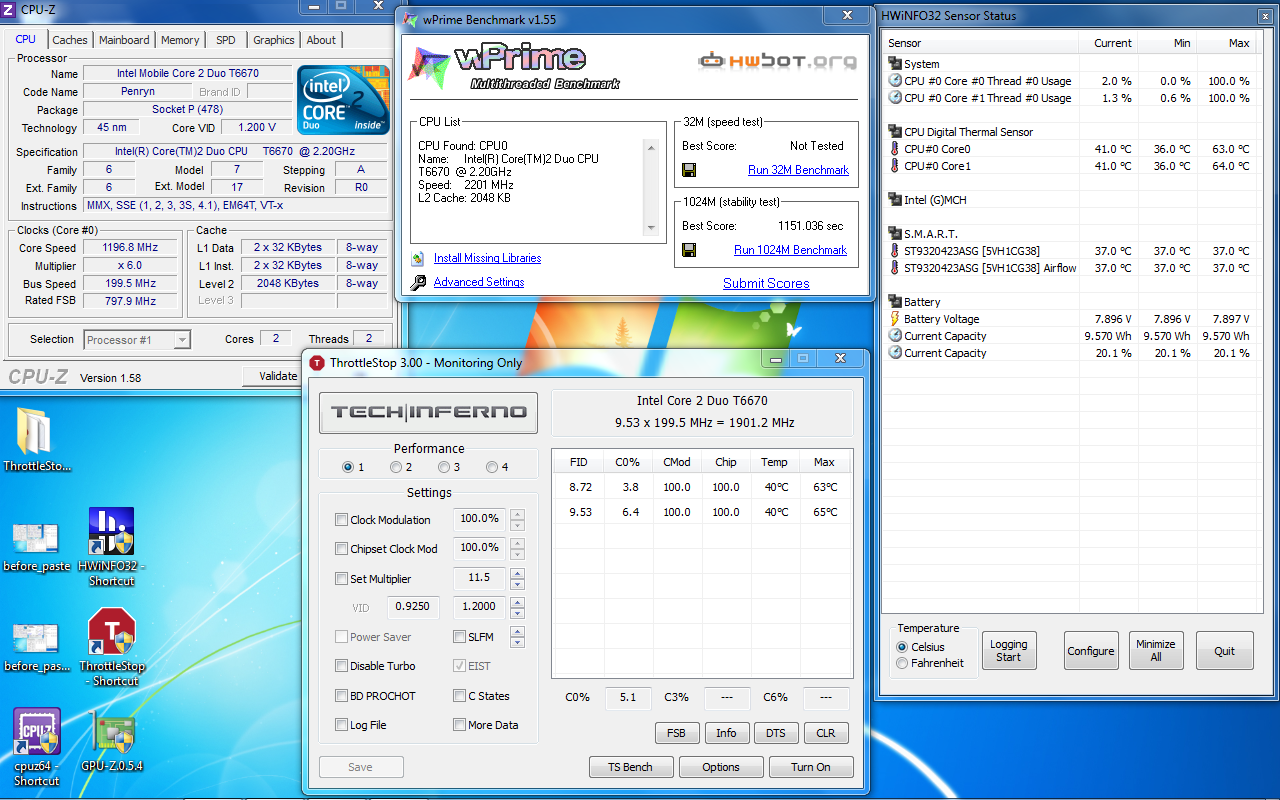Screen dimensions: 1280x800
Task: Click the CPU-Z title bar icon
Action: click(x=9, y=9)
